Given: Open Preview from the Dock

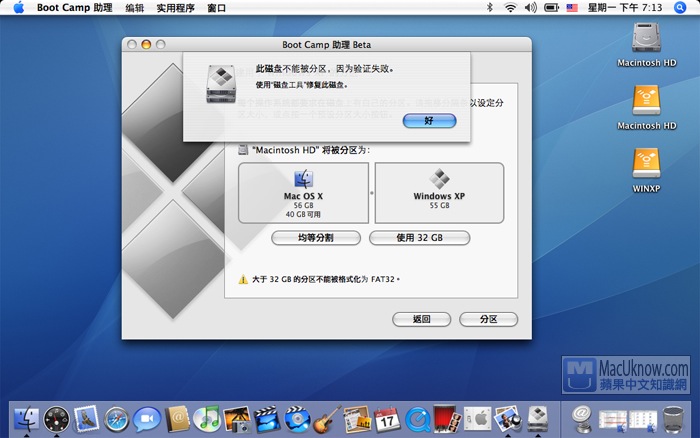Looking at the screenshot, I should [x=508, y=419].
